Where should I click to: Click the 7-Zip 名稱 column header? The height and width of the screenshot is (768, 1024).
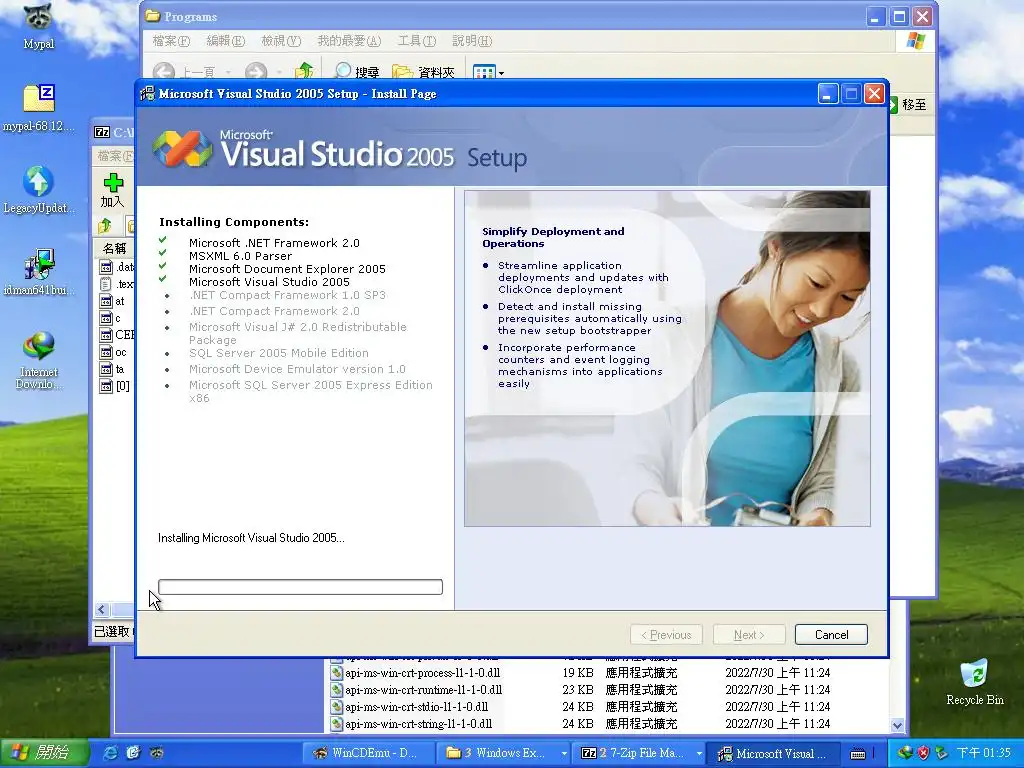point(114,248)
